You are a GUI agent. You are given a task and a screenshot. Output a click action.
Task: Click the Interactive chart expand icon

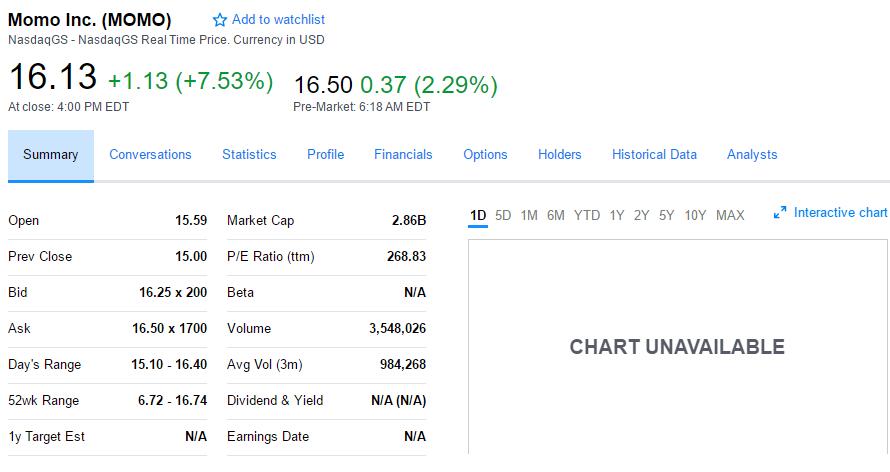coord(780,213)
